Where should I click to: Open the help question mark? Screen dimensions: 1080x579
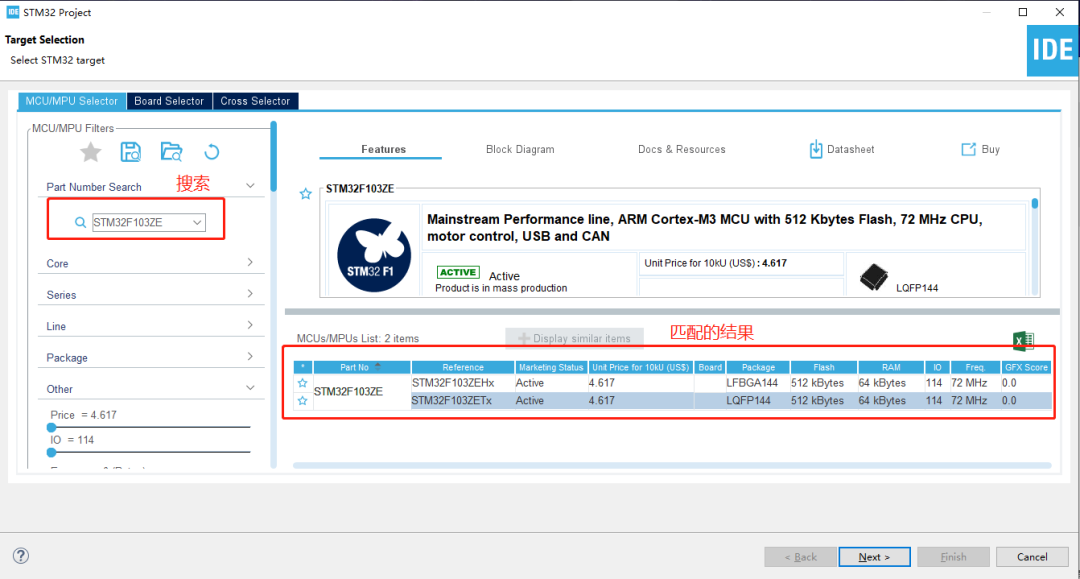click(21, 556)
